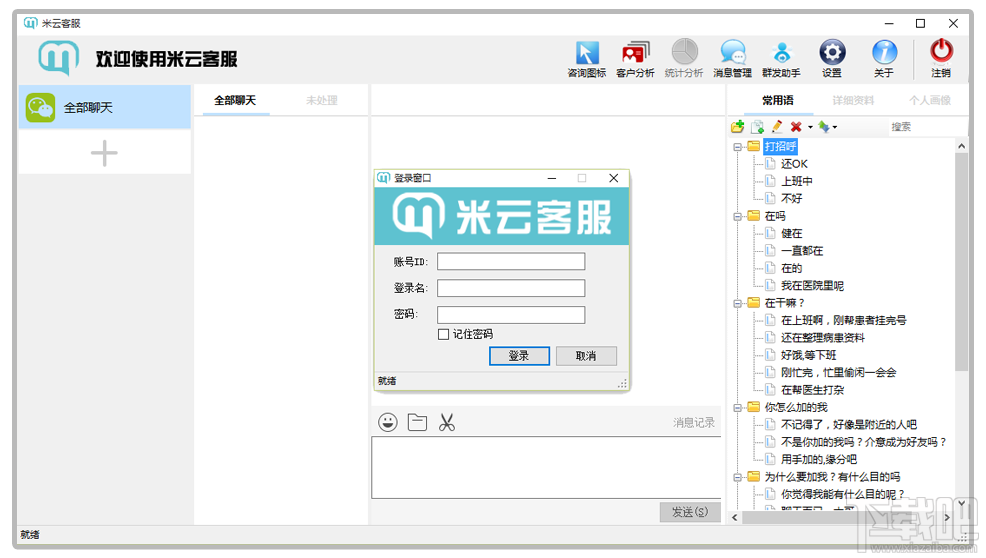Click the import/export arrows icon
986x558 pixels.
click(x=824, y=126)
